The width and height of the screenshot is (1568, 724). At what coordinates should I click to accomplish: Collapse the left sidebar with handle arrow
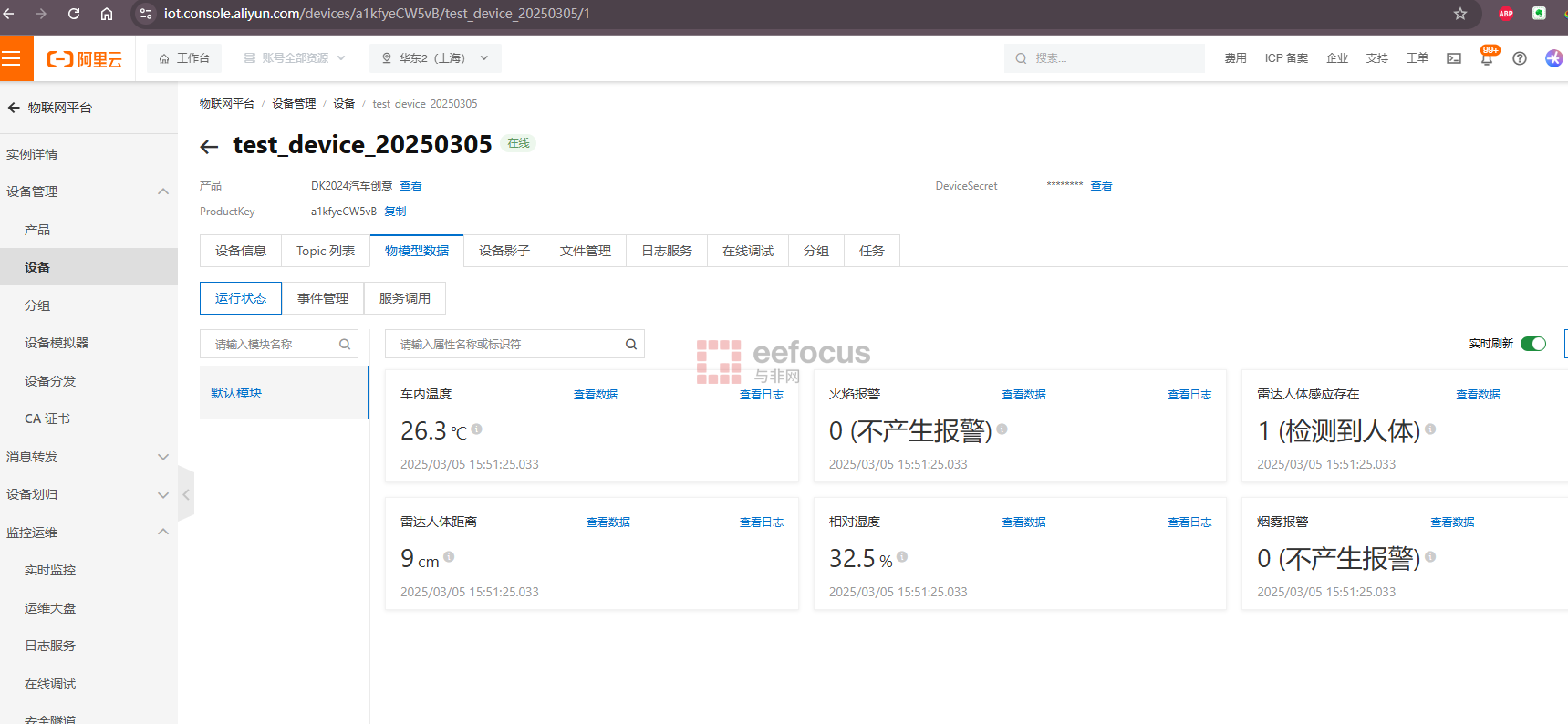pos(186,494)
